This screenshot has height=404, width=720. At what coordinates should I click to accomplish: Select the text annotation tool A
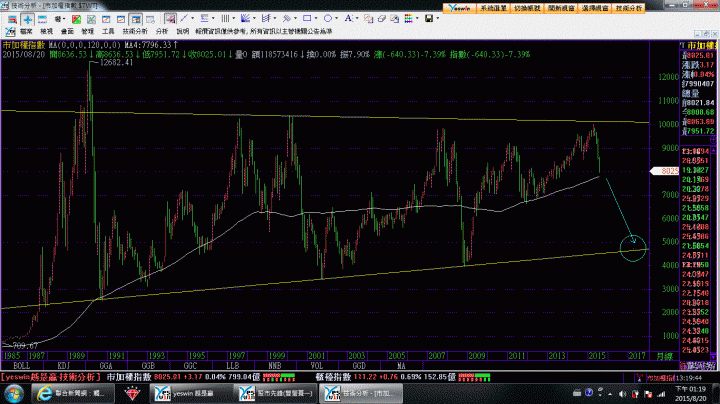(x=348, y=19)
